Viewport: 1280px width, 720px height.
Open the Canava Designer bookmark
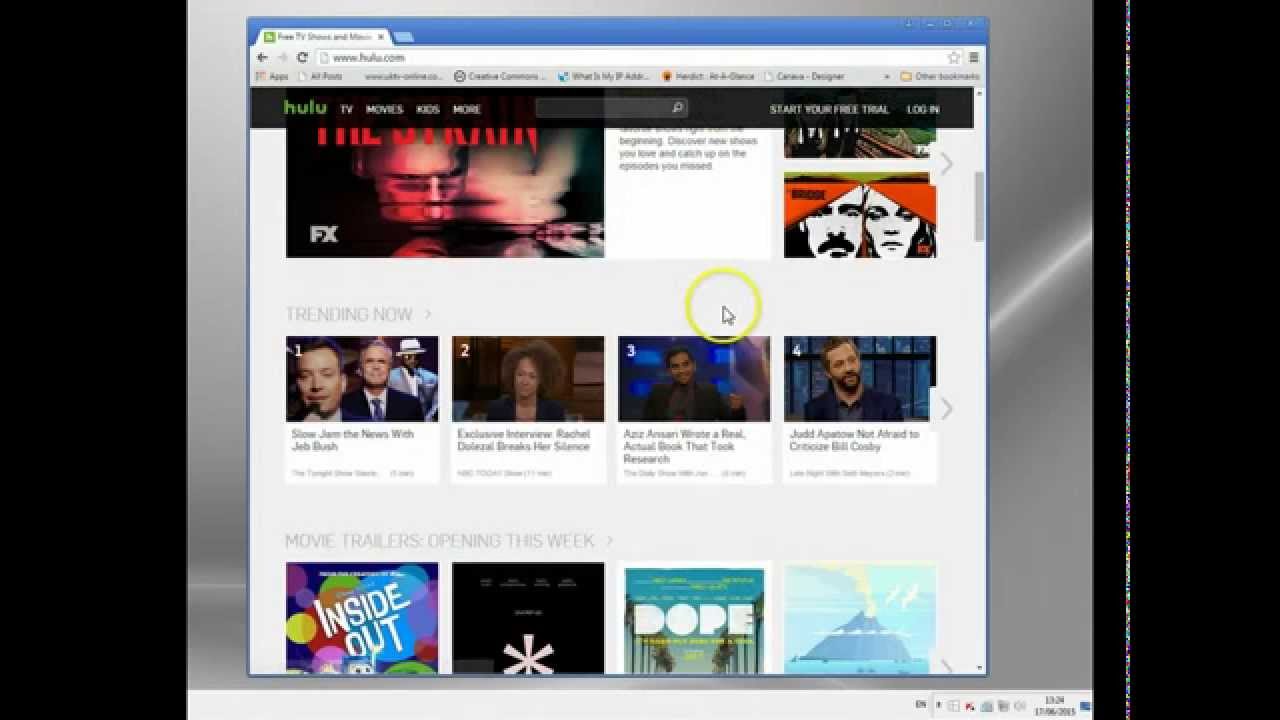804,76
